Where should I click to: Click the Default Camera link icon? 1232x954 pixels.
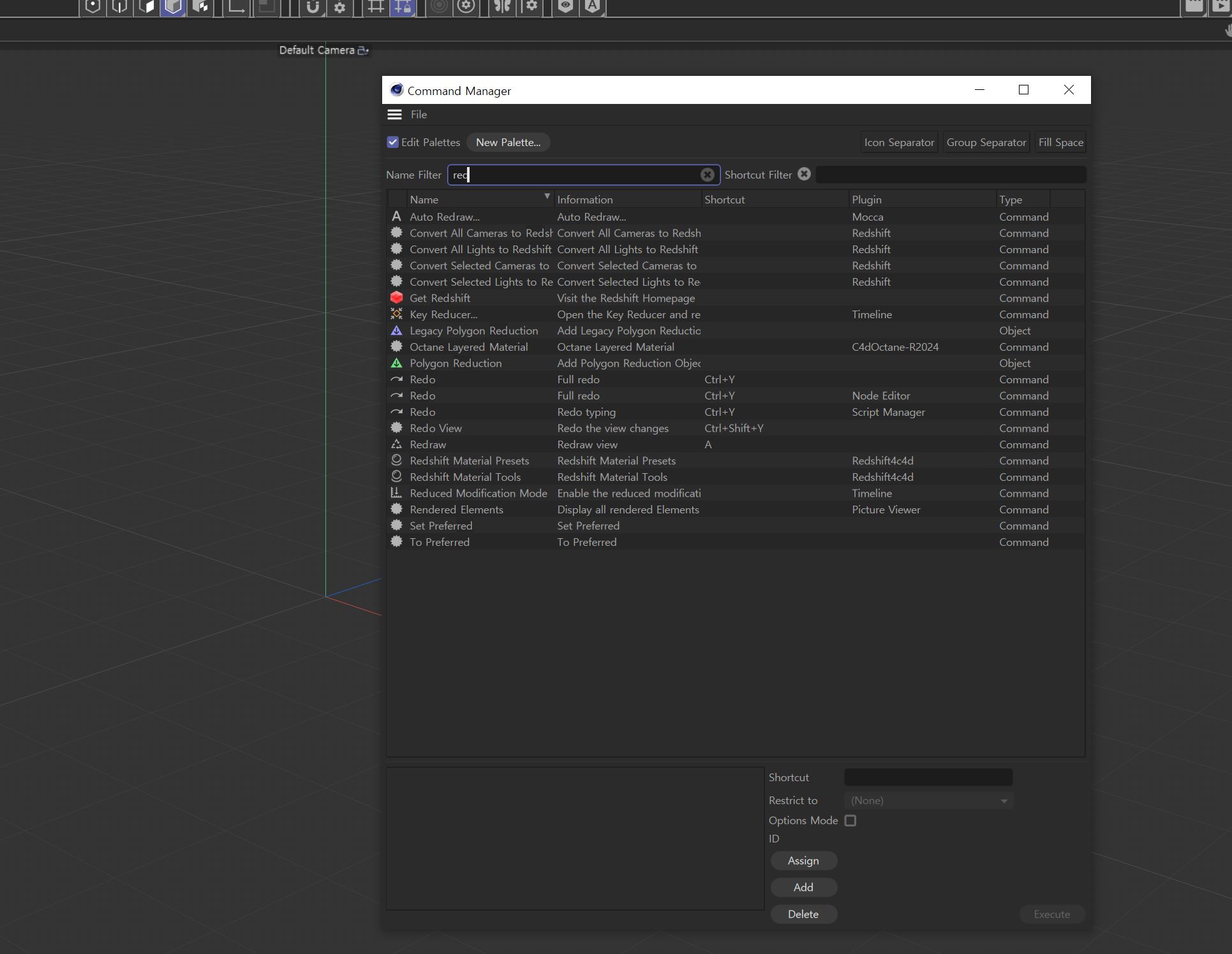(363, 50)
